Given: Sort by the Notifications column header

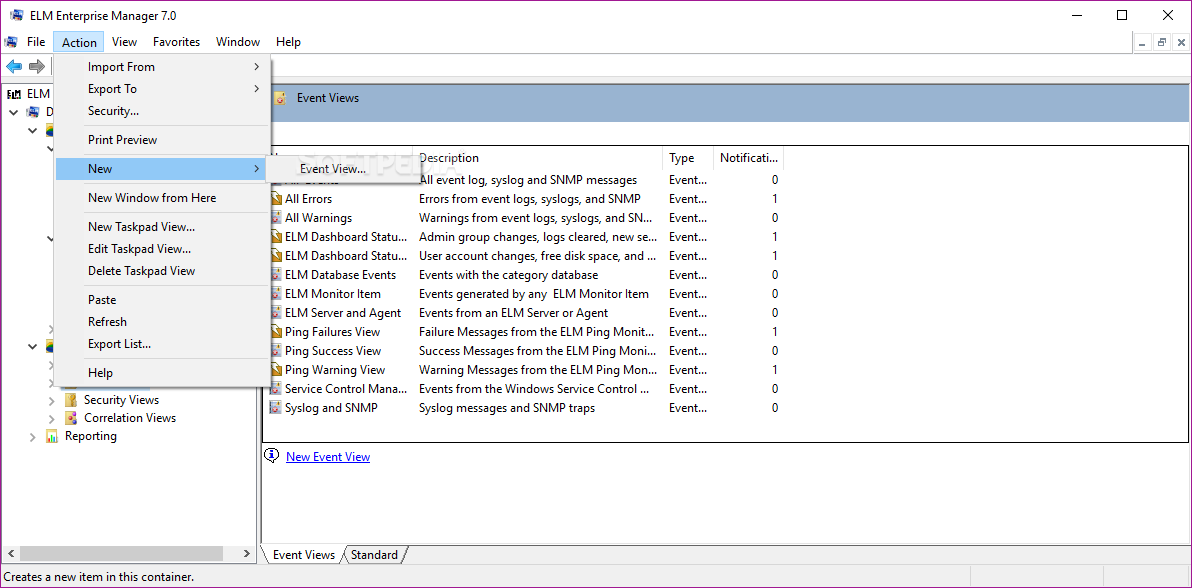Looking at the screenshot, I should (x=749, y=157).
